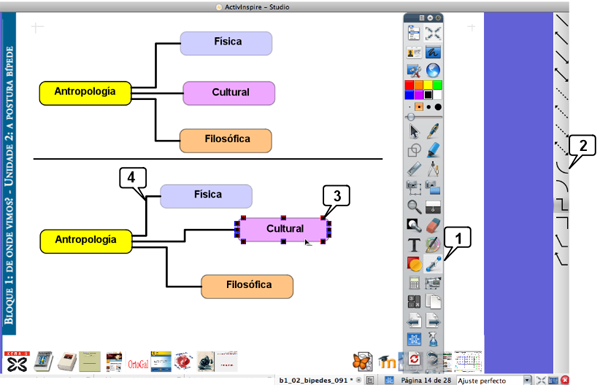
Task: Click the Magic Ink tool
Action: pyautogui.click(x=433, y=245)
